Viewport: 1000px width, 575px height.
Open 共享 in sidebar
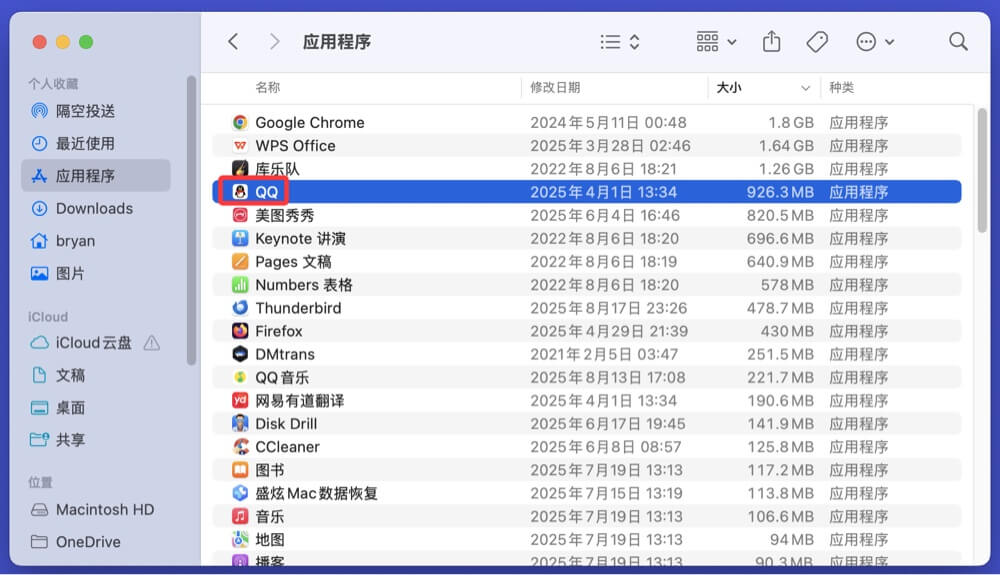96,440
